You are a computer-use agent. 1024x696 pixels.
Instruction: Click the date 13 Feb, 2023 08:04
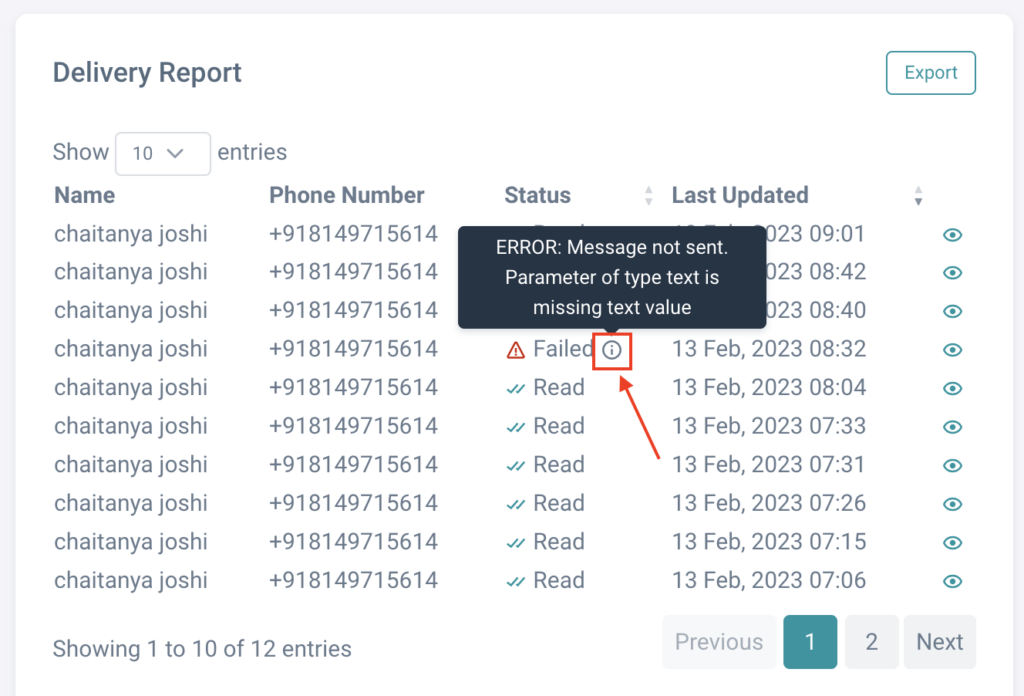(x=769, y=387)
